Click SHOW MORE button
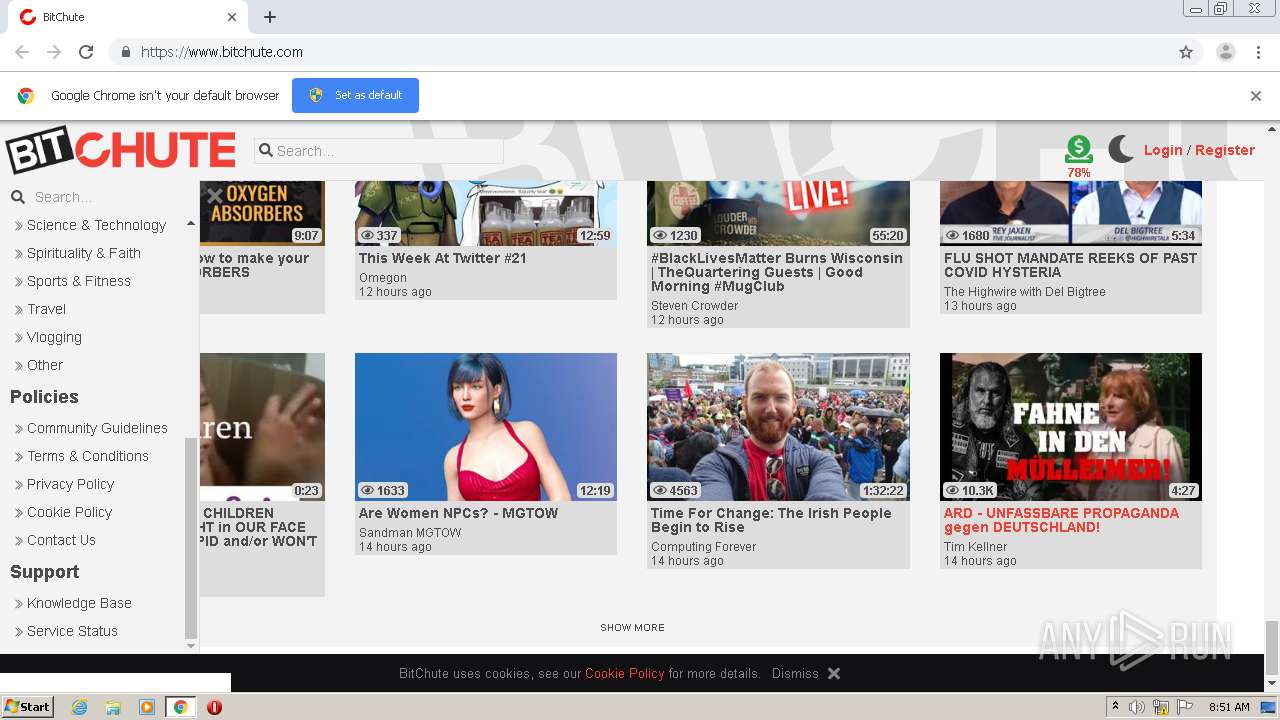The image size is (1280, 720). pyautogui.click(x=632, y=628)
